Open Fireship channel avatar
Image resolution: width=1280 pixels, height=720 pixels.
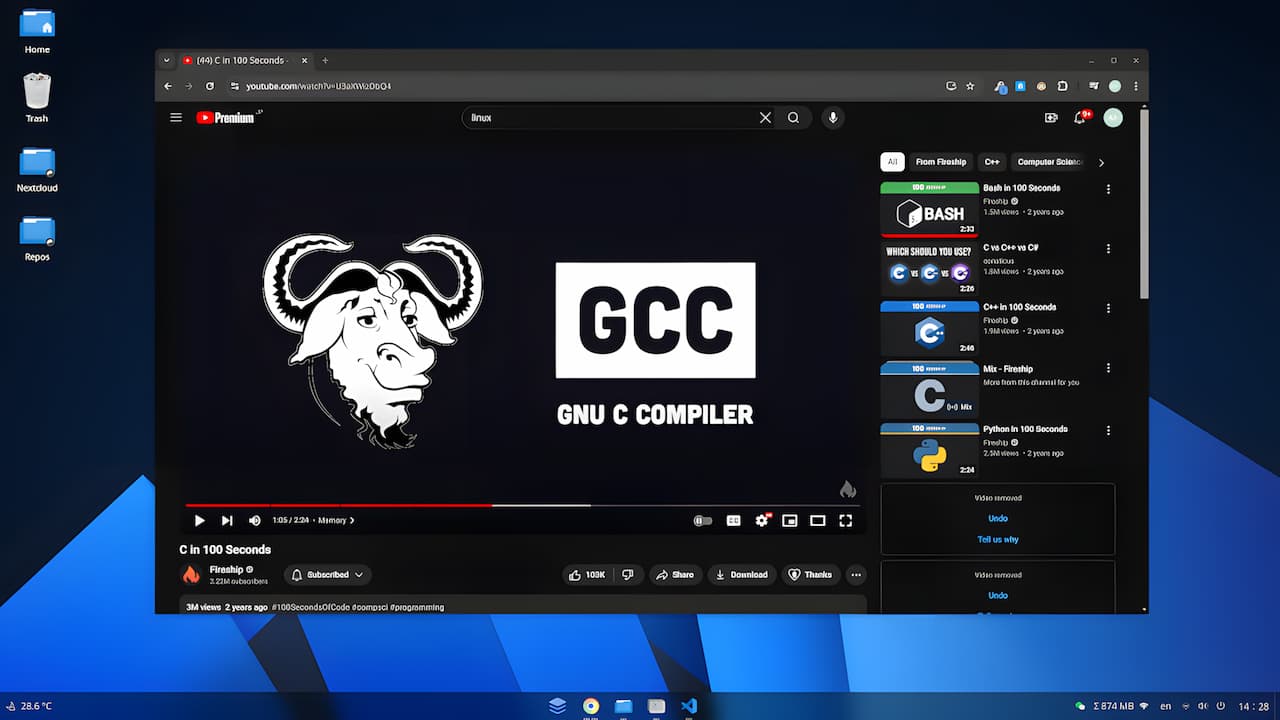coord(191,575)
